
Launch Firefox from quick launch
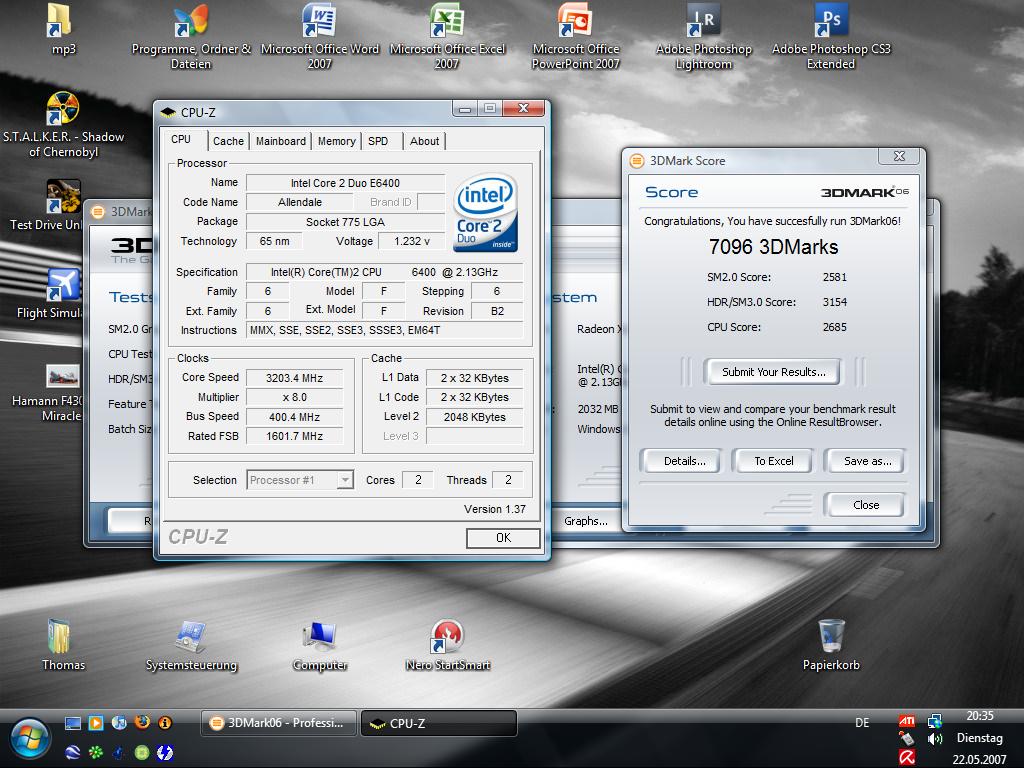142,723
